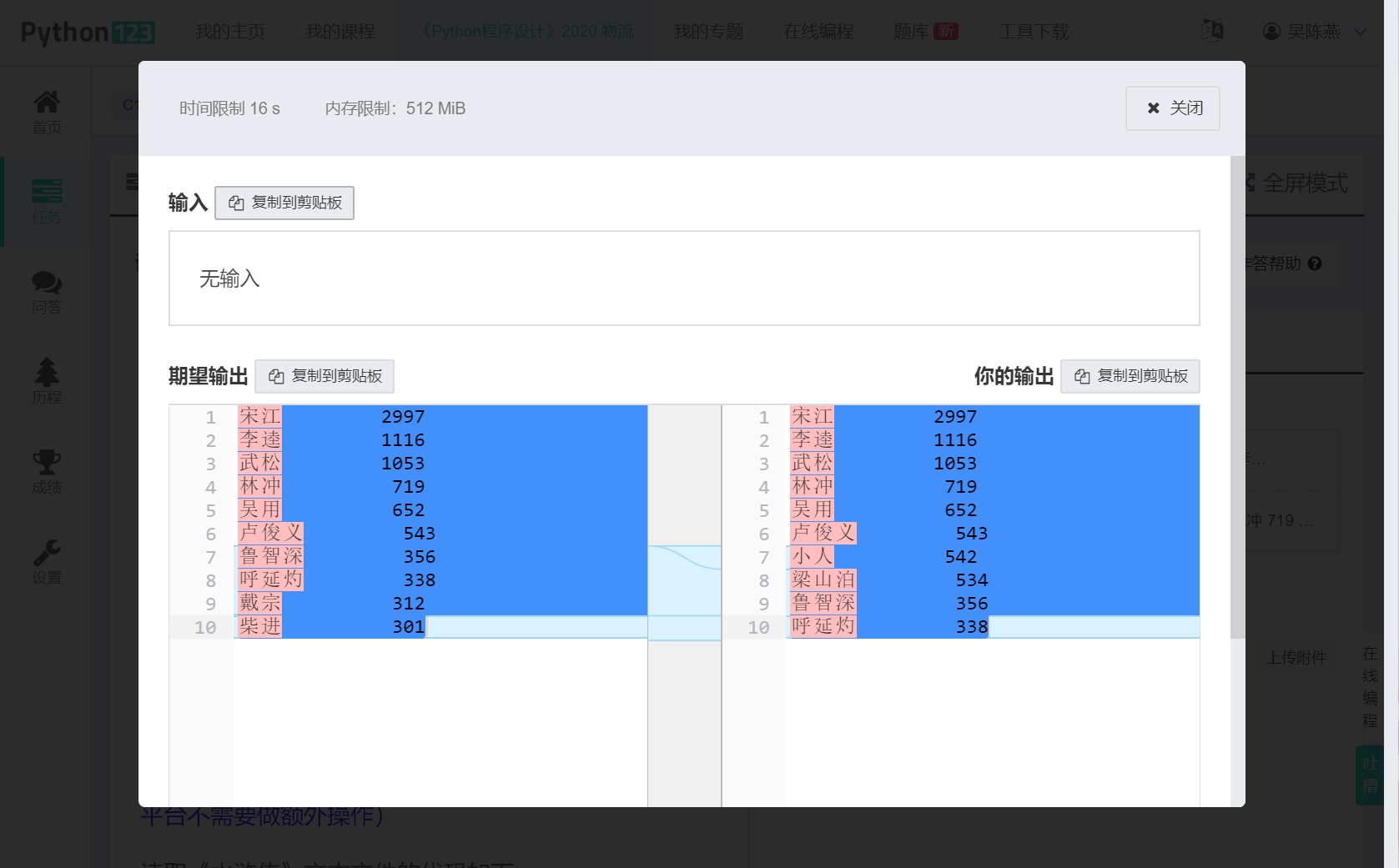
Task: Click the 新 badge next to 题库
Action: pos(946,31)
